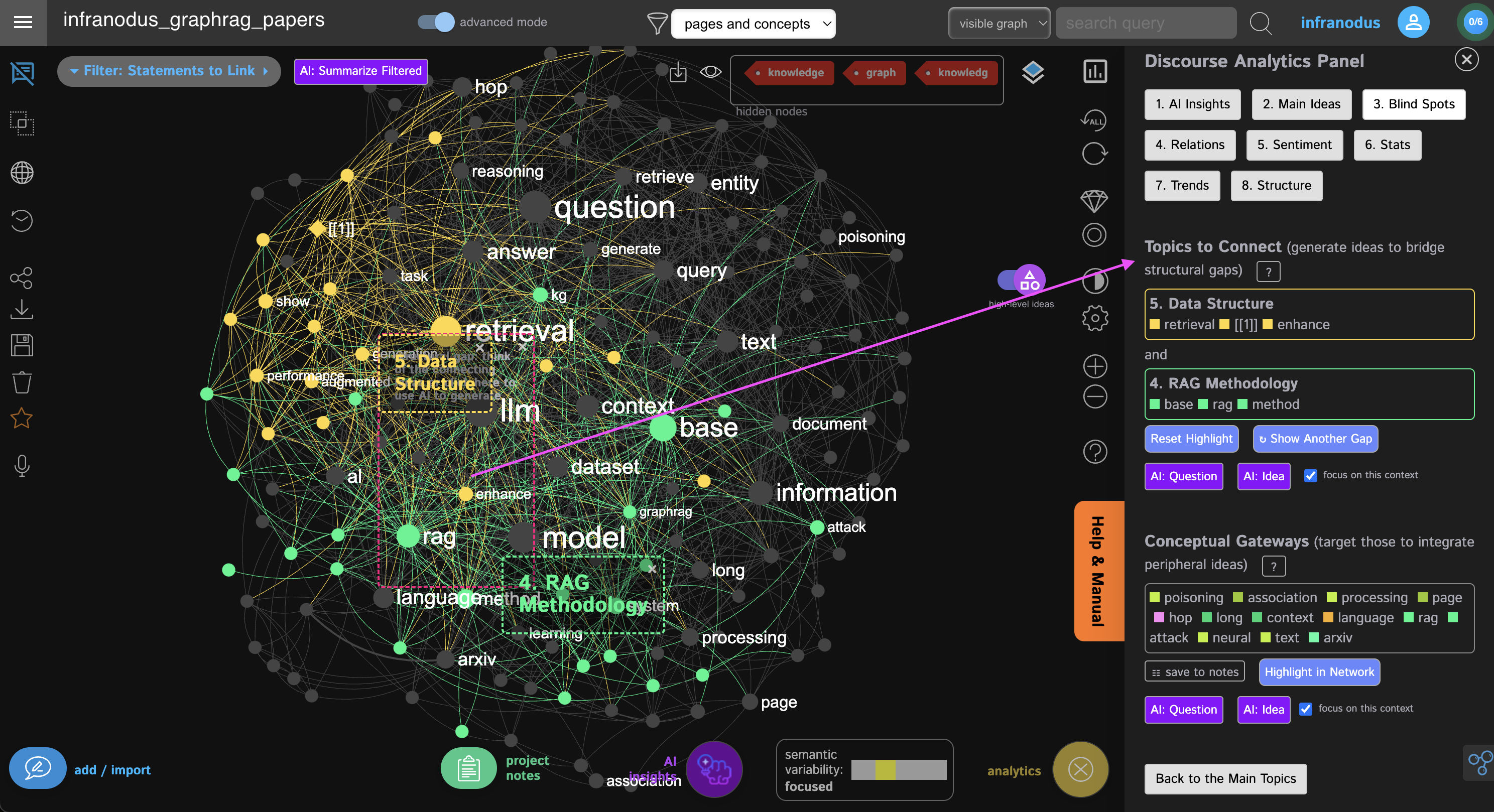
Task: Click the 0/6 progress badge
Action: pyautogui.click(x=1475, y=22)
